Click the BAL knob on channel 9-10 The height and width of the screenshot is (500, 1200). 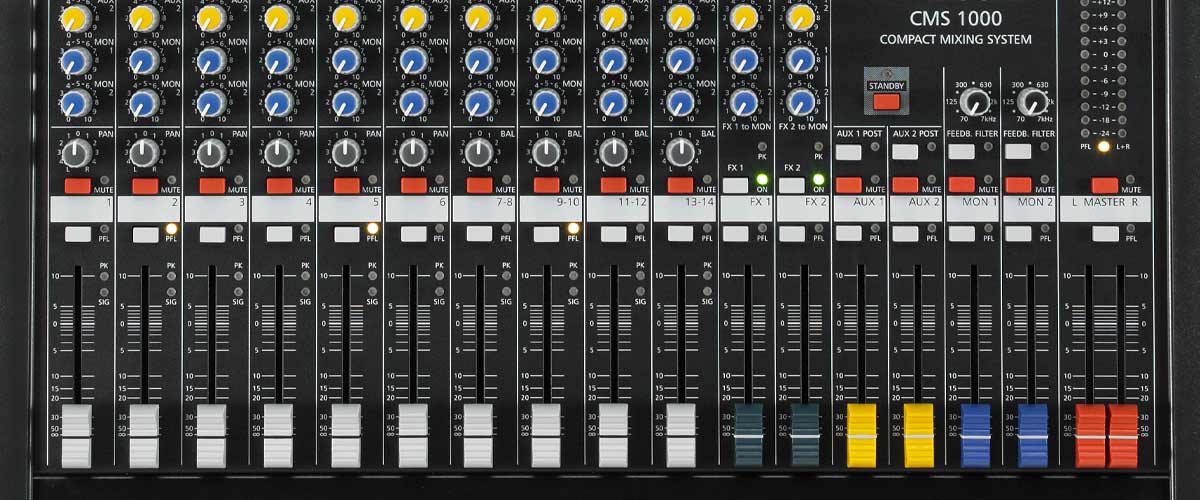point(547,152)
